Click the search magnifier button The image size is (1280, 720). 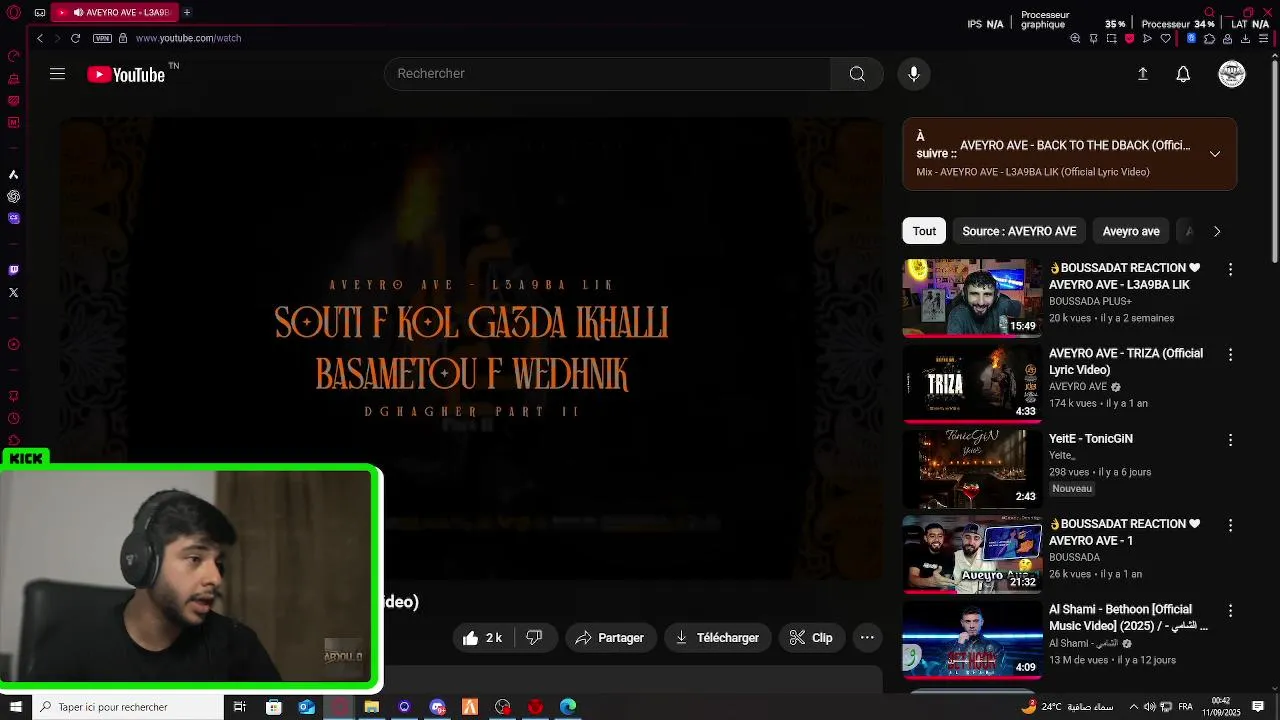[857, 74]
